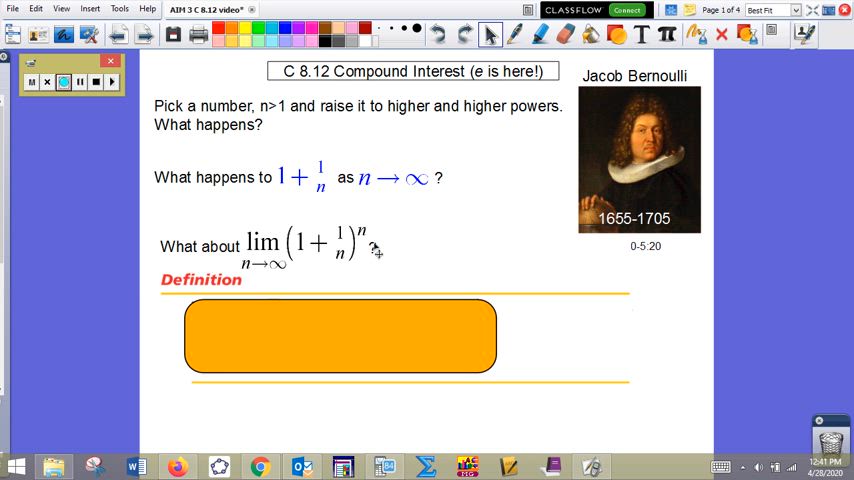The image size is (854, 480).
Task: Choose the smallest pen width dot
Action: click(379, 28)
